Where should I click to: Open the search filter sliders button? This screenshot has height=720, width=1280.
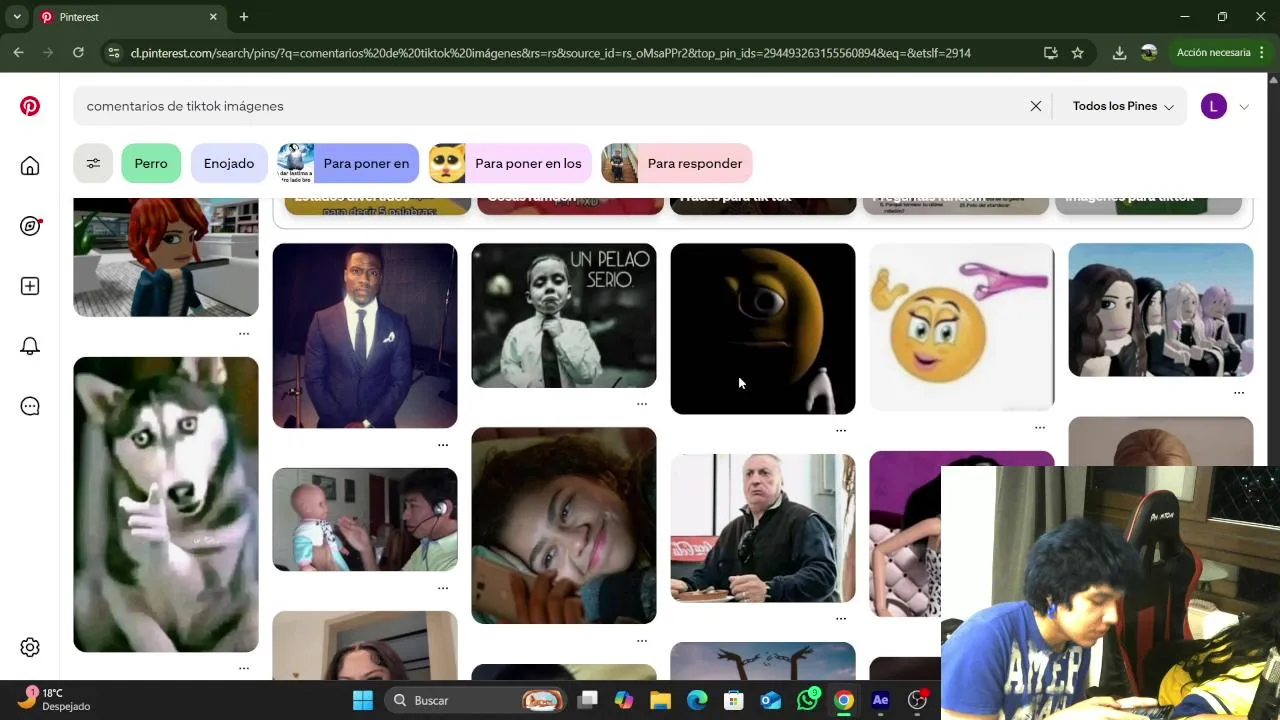point(93,163)
